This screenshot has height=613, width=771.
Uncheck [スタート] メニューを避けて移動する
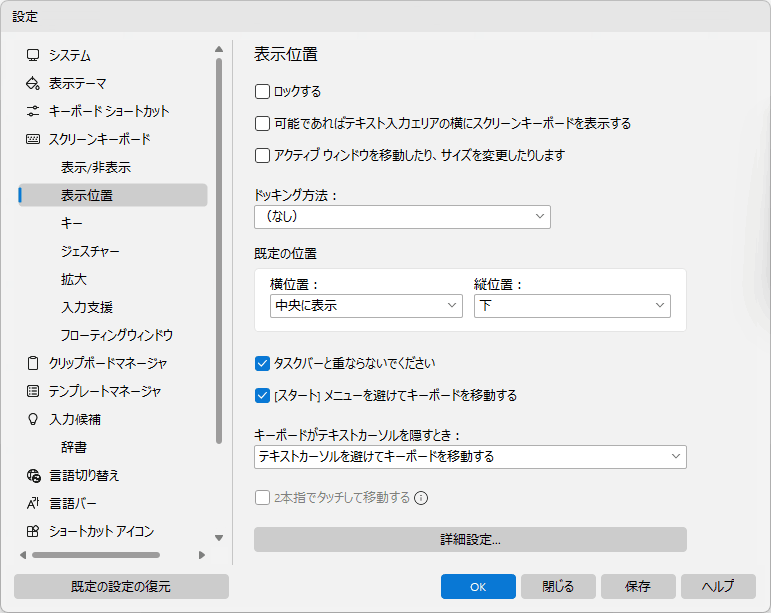point(263,396)
